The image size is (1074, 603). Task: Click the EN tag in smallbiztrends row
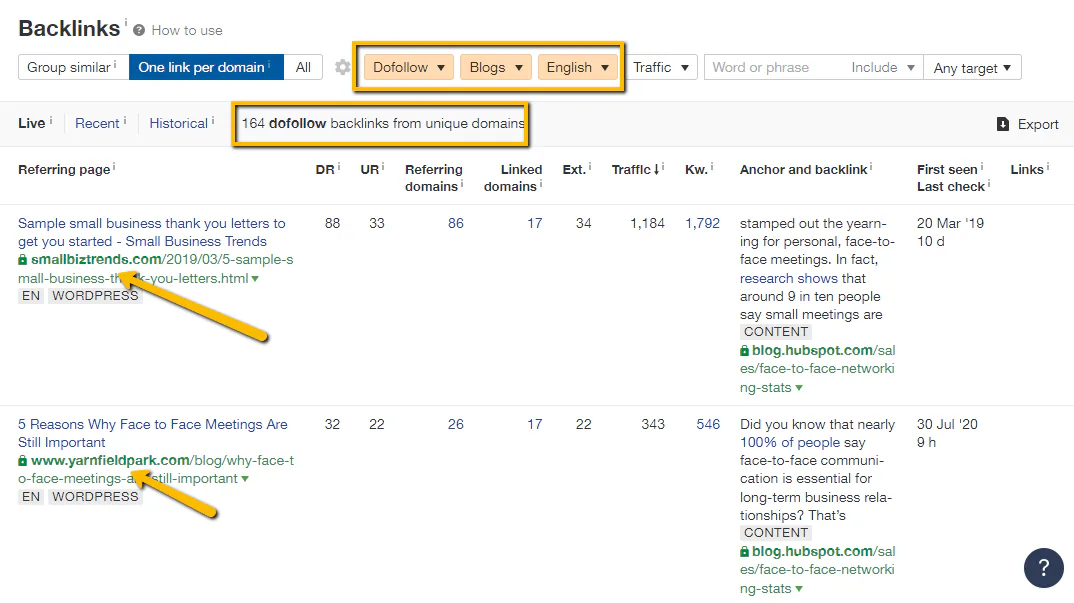tap(31, 296)
